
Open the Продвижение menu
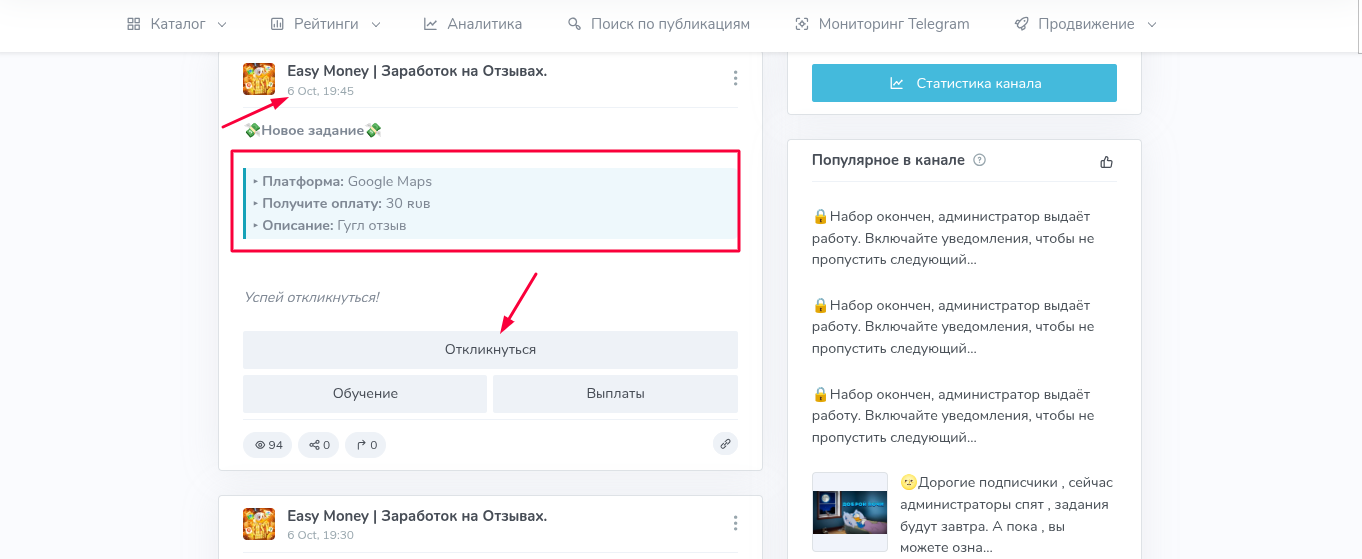click(1086, 24)
